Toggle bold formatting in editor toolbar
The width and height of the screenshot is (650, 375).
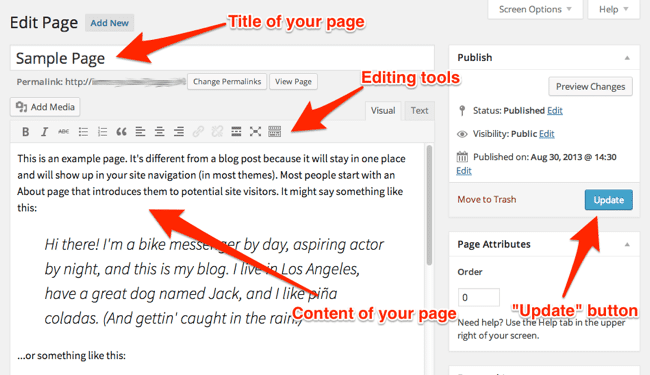pos(25,132)
